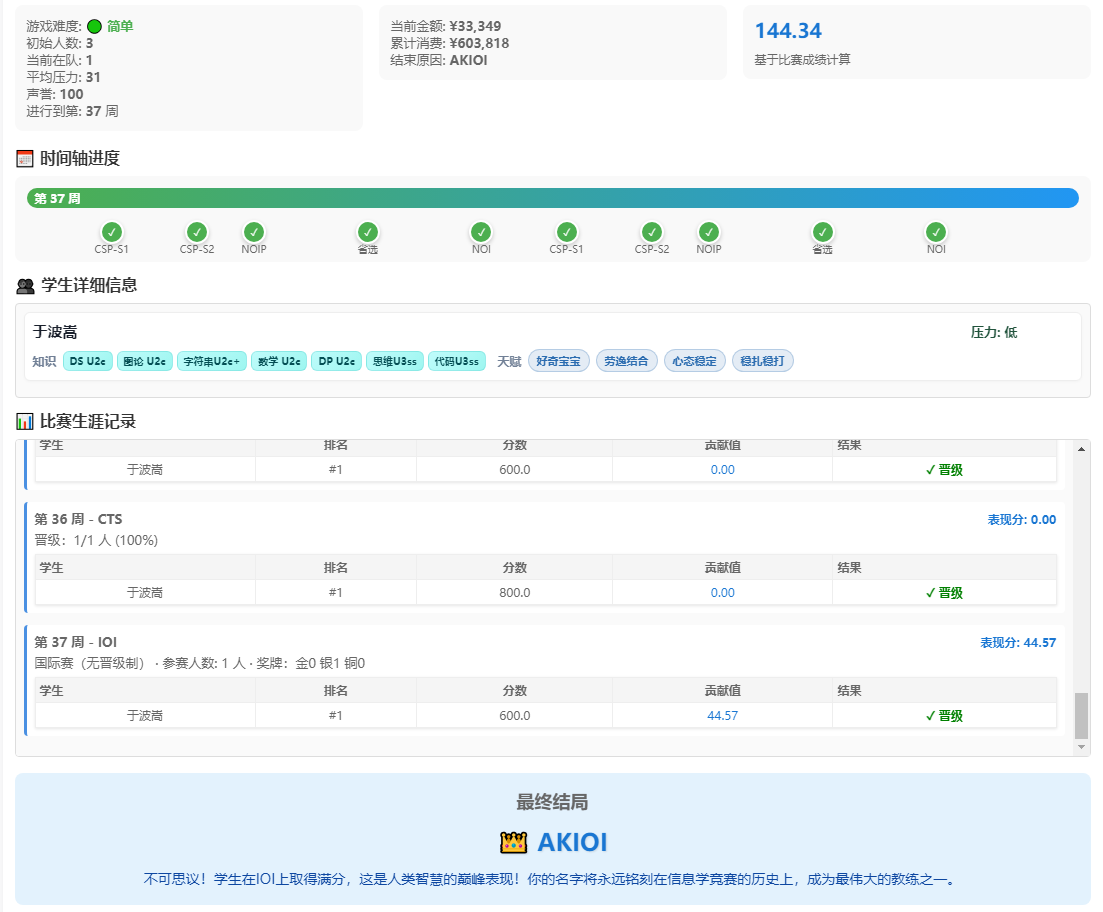Screen dimensions: 1103x912
Task: Click the 压力: 低 status text
Action: pos(994,332)
